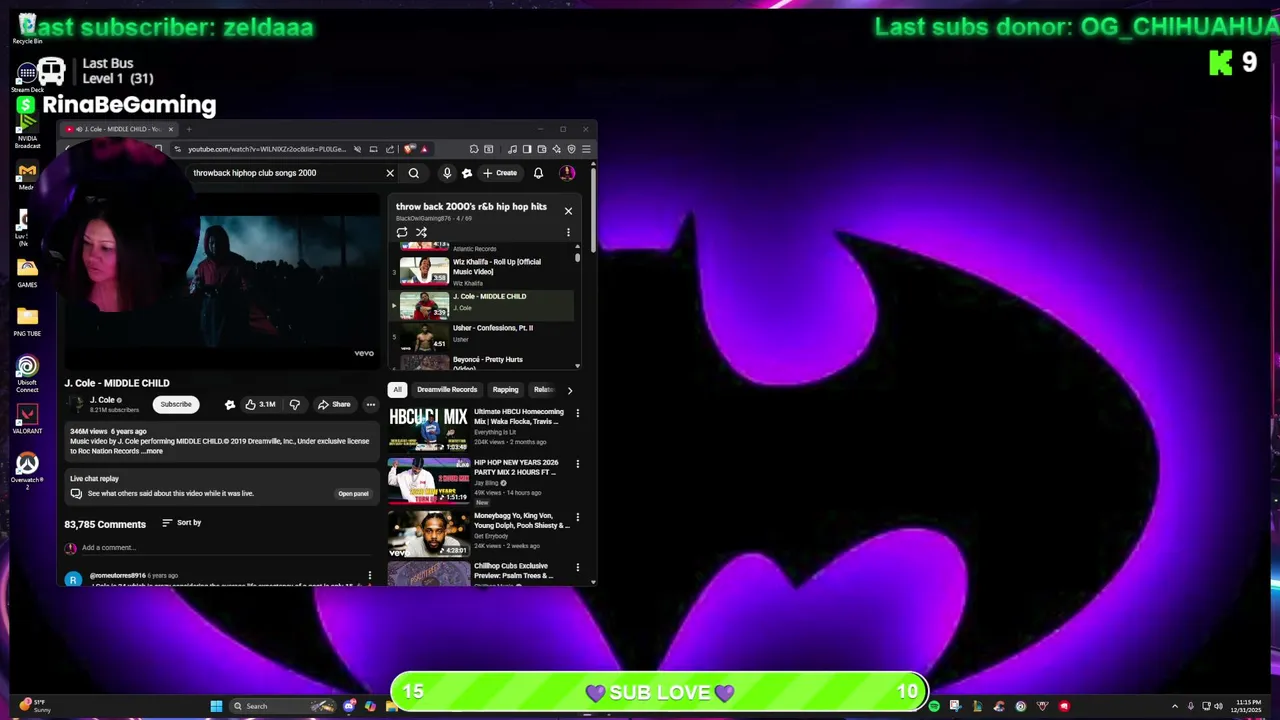Viewport: 1280px width, 720px height.
Task: Open the live chat replay panel
Action: tap(353, 494)
